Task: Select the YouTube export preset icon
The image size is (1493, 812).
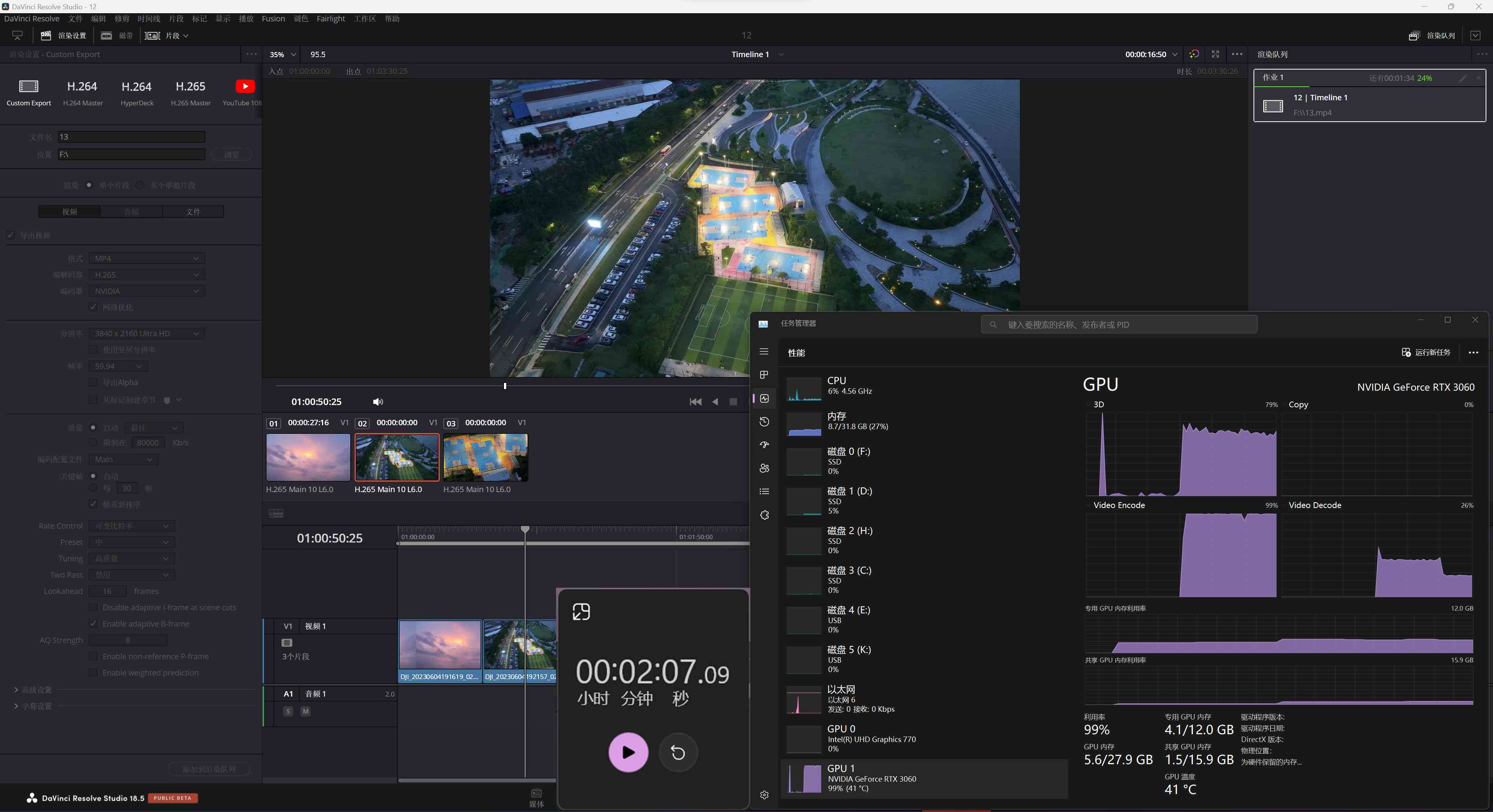Action: click(x=245, y=86)
